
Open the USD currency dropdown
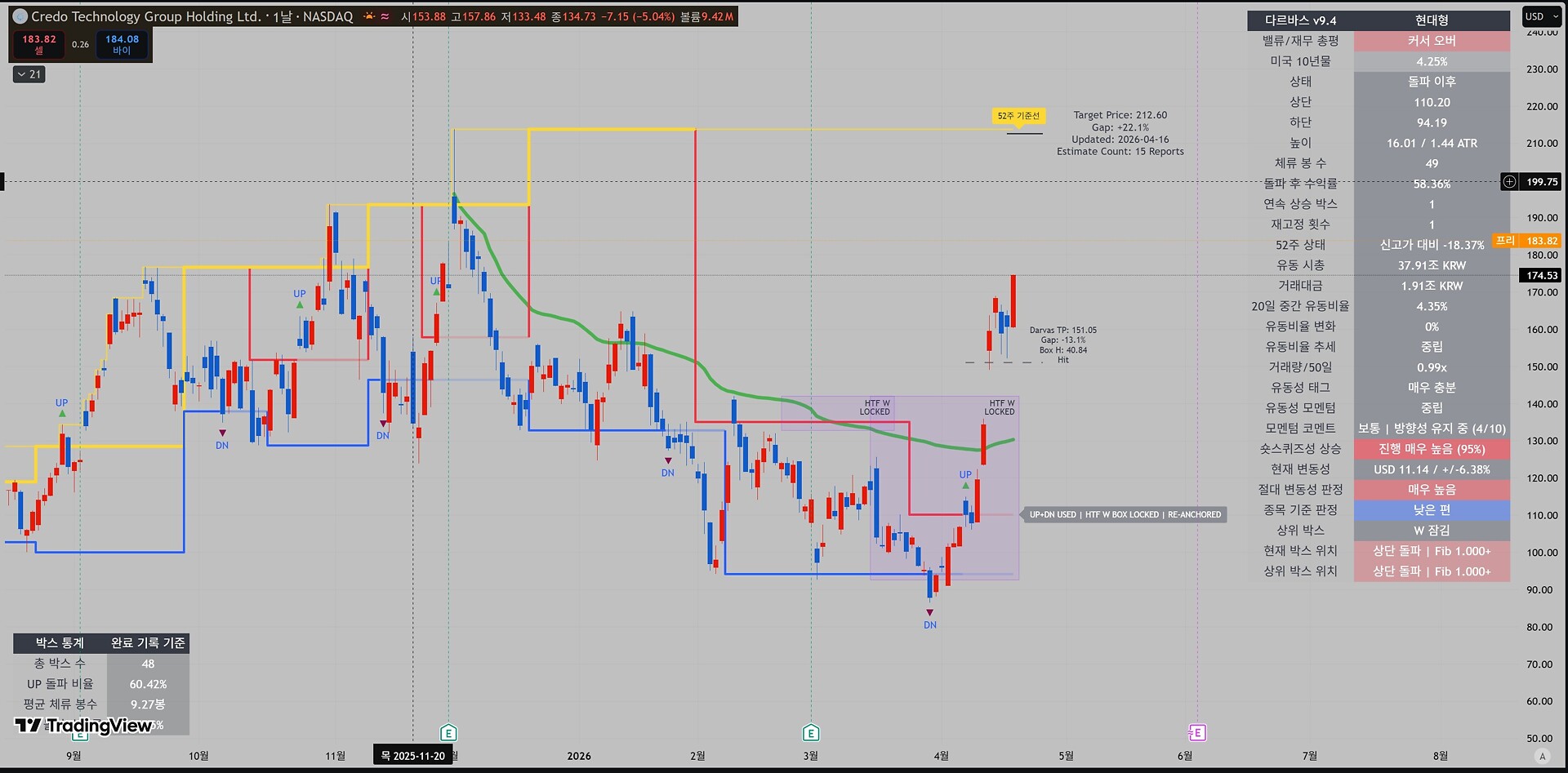point(1540,16)
